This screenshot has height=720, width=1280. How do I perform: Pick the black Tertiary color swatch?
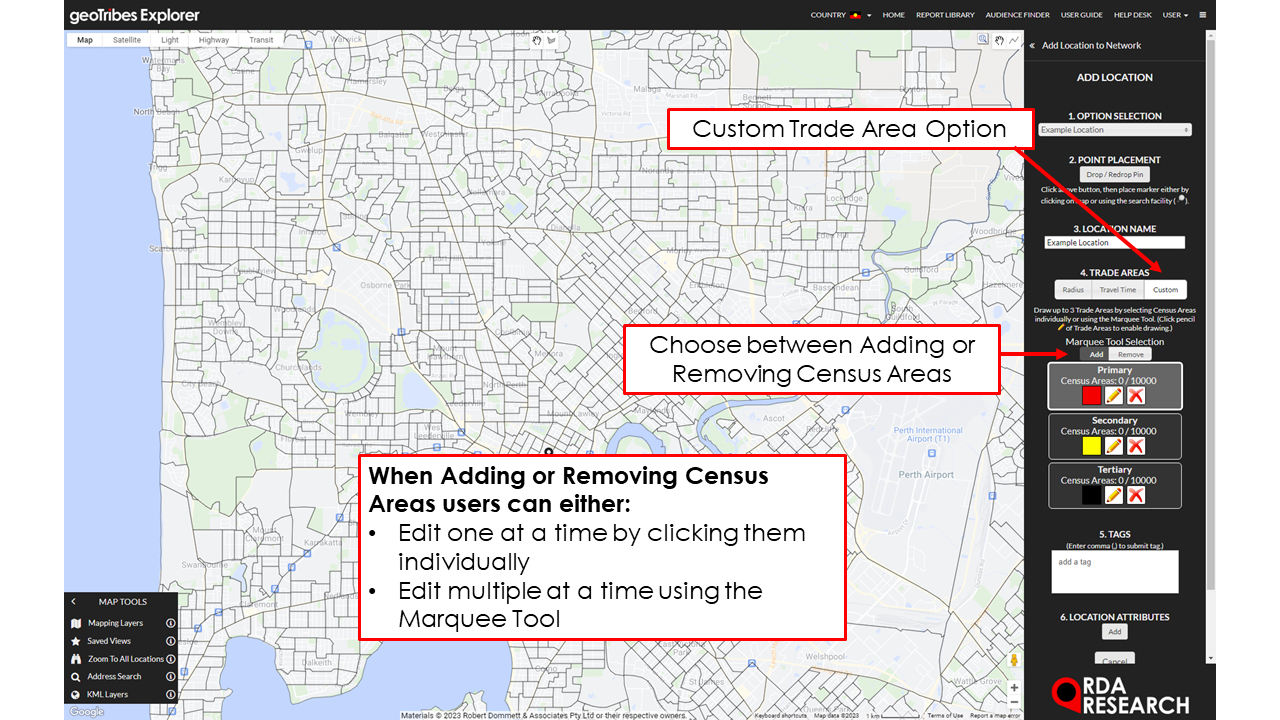[1091, 494]
